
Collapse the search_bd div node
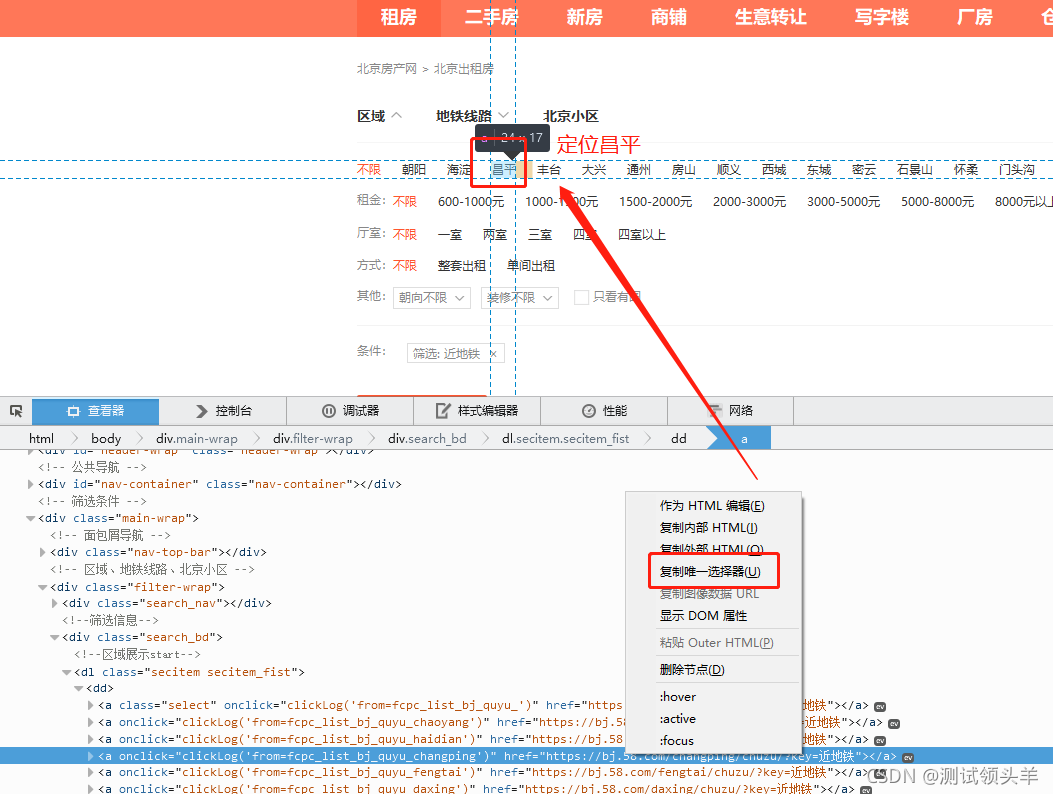pos(54,637)
